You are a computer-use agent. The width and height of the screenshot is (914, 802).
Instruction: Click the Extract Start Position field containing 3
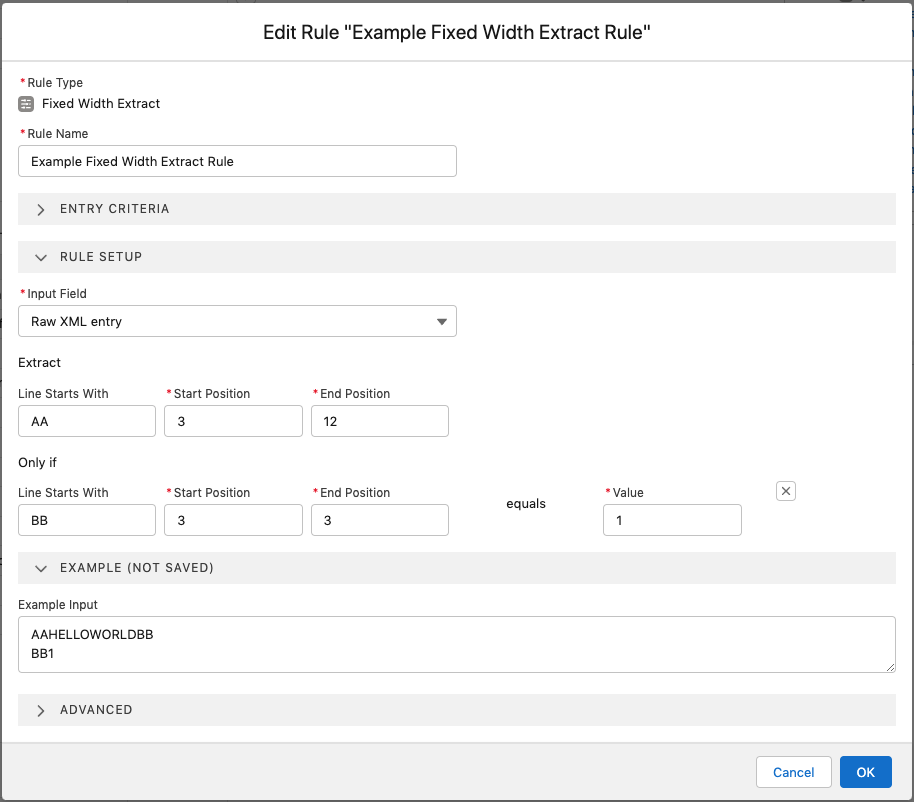[x=233, y=421]
